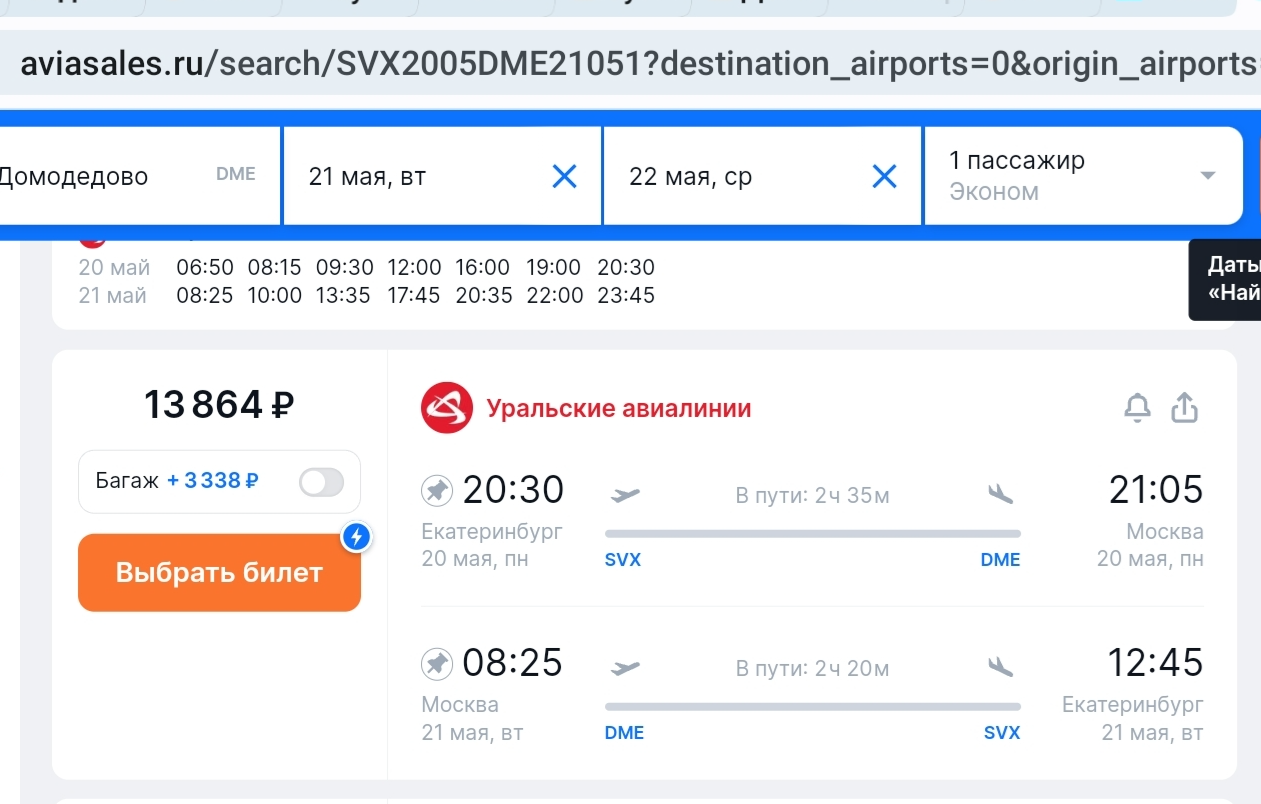Click the 13 864 ₽ ticket price
Viewport: 1261px width, 804px height.
tap(219, 405)
